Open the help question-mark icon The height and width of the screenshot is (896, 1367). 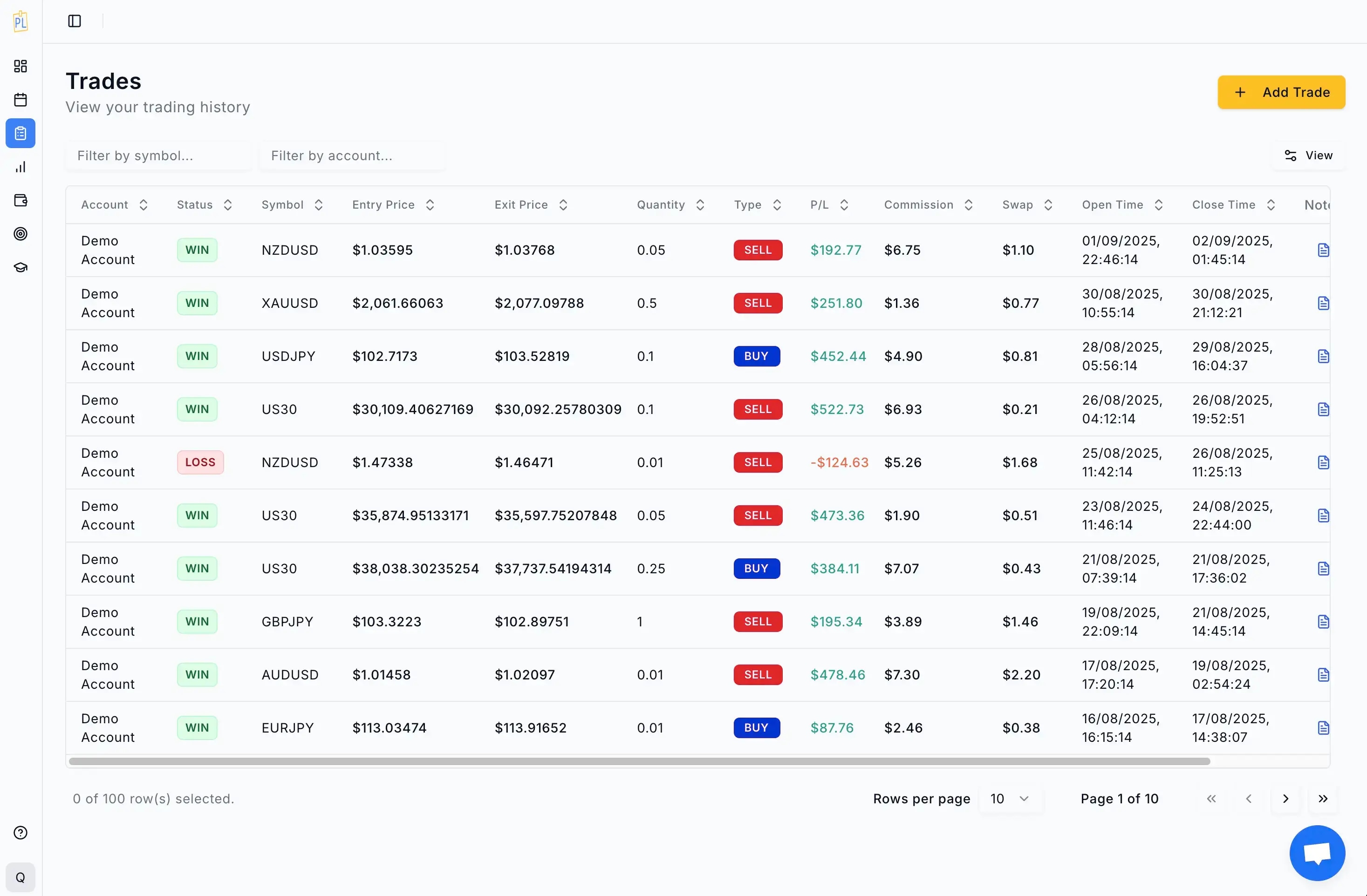21,832
